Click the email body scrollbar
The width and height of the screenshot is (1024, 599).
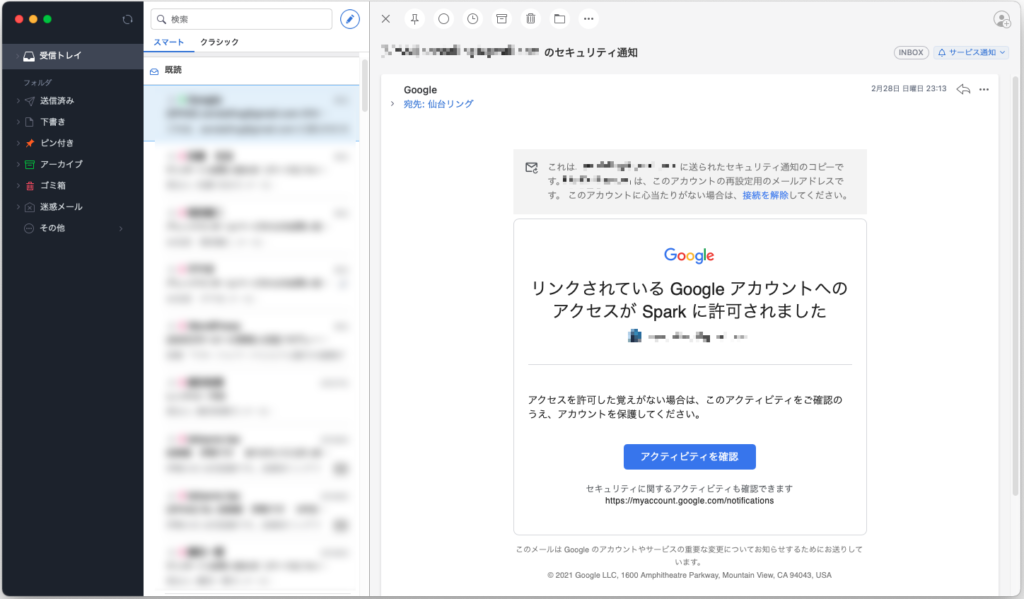(x=1016, y=286)
